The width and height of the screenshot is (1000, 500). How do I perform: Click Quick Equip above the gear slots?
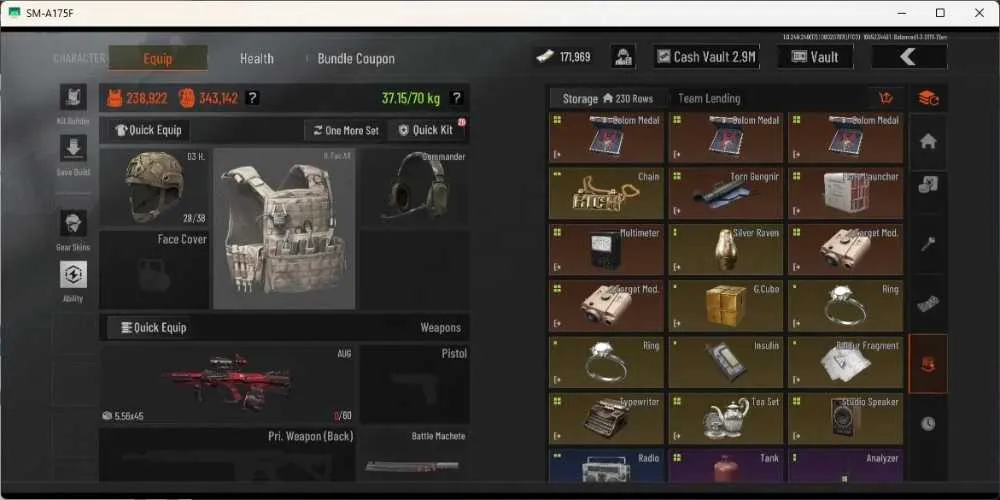pos(148,130)
